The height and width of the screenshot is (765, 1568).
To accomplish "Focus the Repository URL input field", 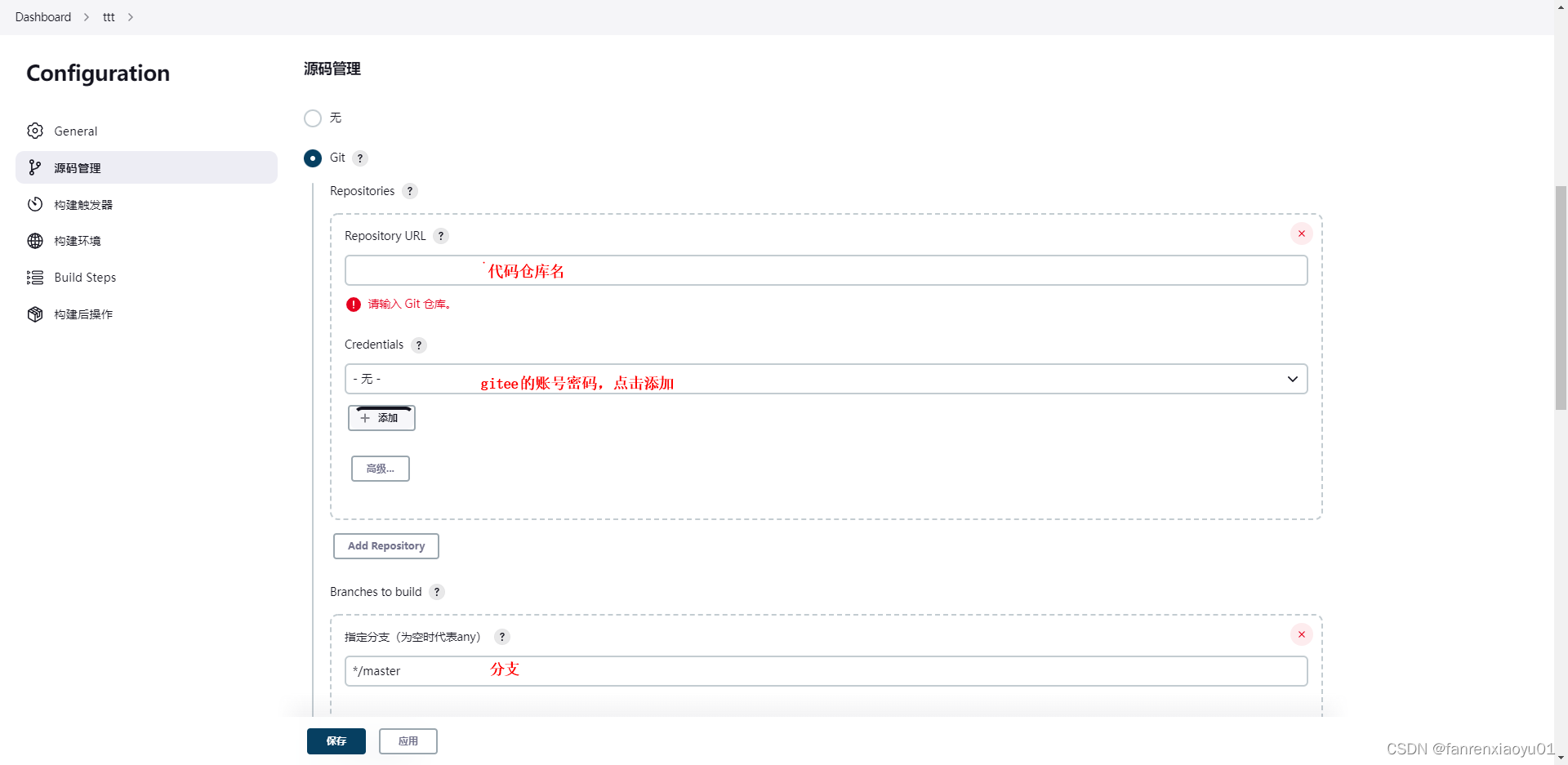I will click(x=826, y=270).
